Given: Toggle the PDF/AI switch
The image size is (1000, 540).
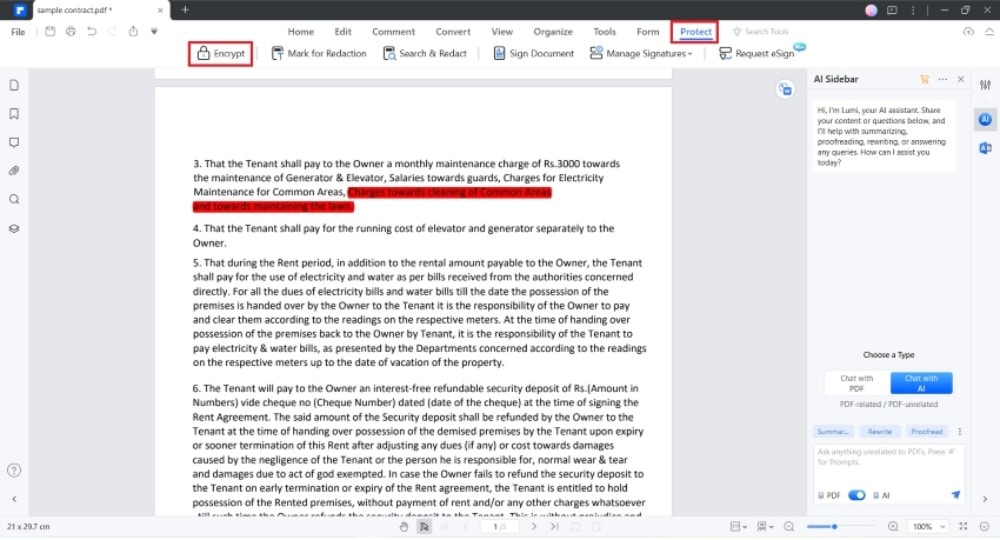Looking at the screenshot, I should pos(857,495).
